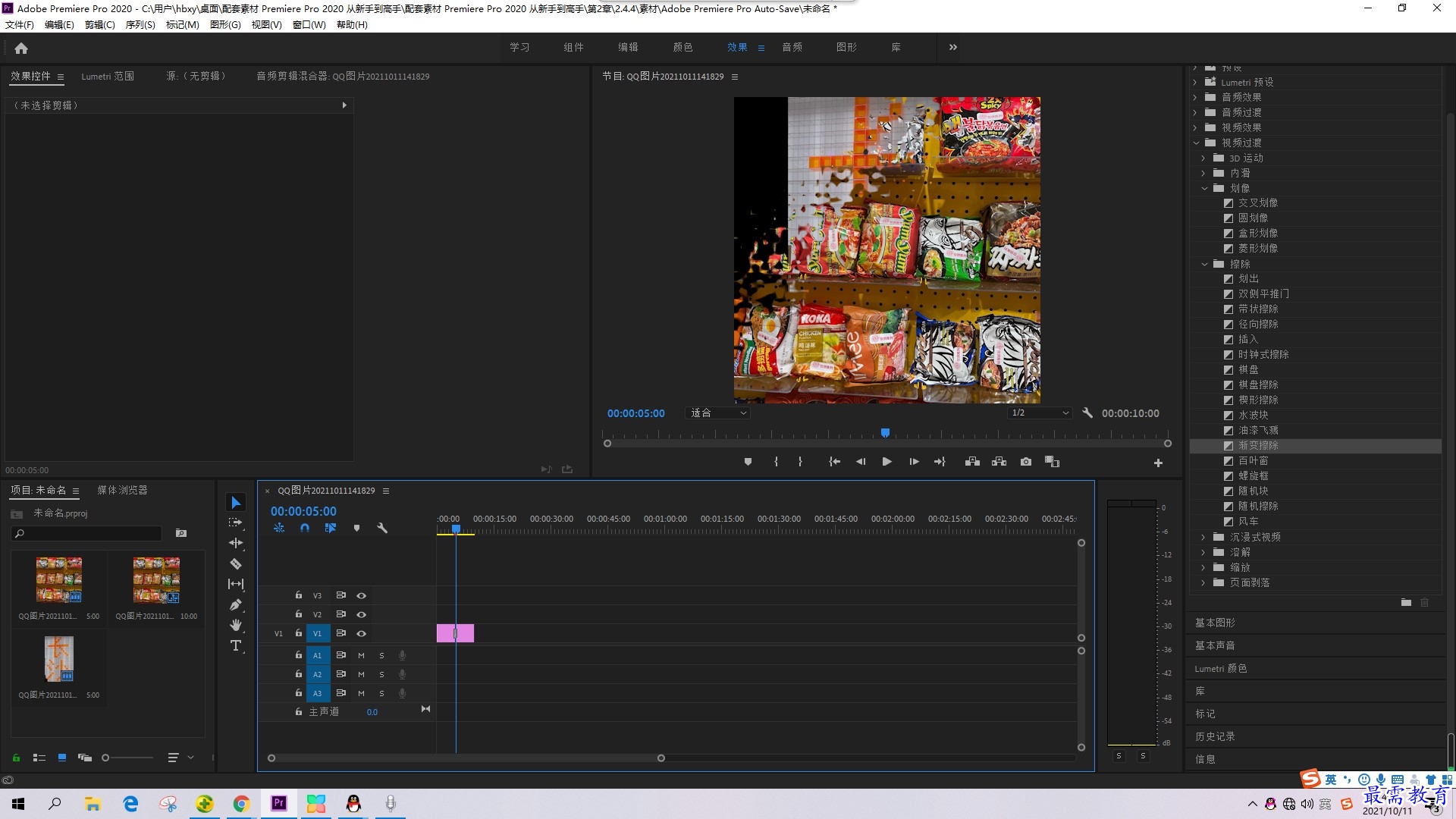This screenshot has height=819, width=1456.
Task: Expand the 3D 运动 folder
Action: point(1203,158)
